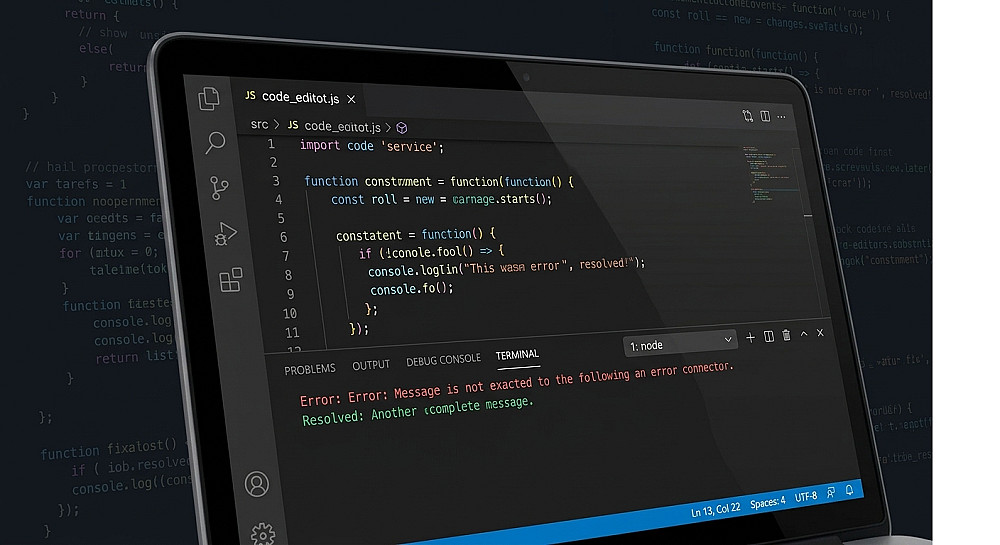Screen dimensions: 1000x545
Task: Create a new terminal with plus icon
Action: [750, 337]
